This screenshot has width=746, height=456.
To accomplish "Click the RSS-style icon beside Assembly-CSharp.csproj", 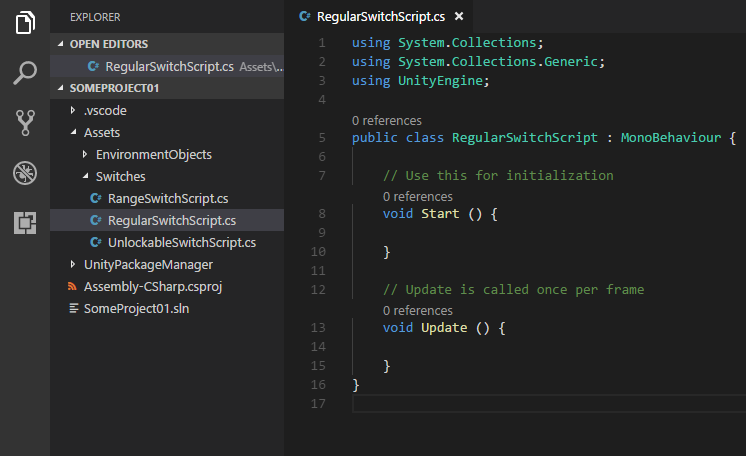I will 72,287.
